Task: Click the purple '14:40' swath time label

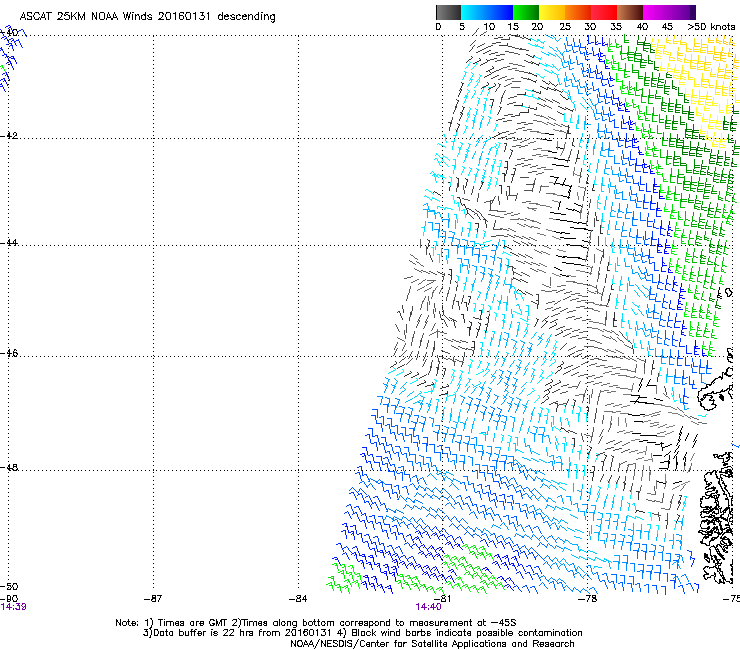Action: pyautogui.click(x=429, y=607)
